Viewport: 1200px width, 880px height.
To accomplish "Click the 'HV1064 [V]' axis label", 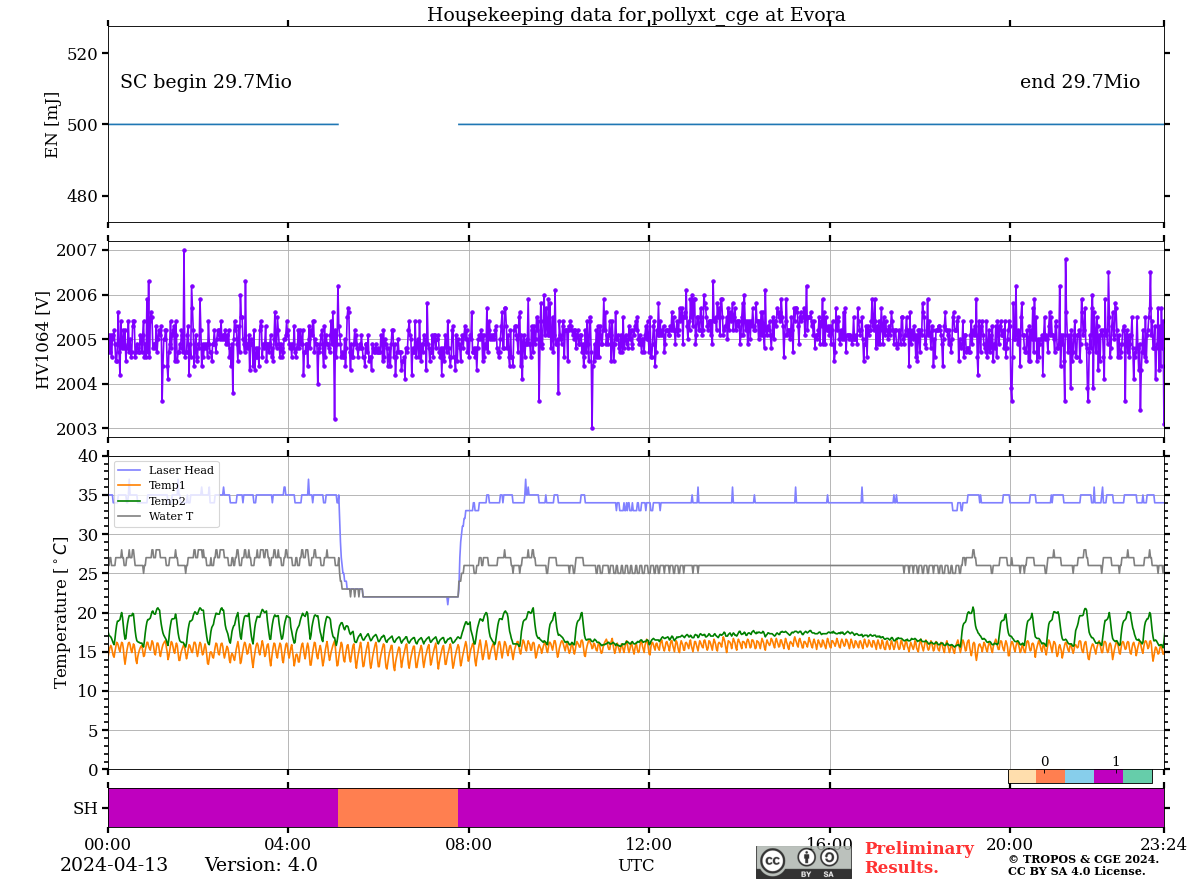I will tap(43, 339).
